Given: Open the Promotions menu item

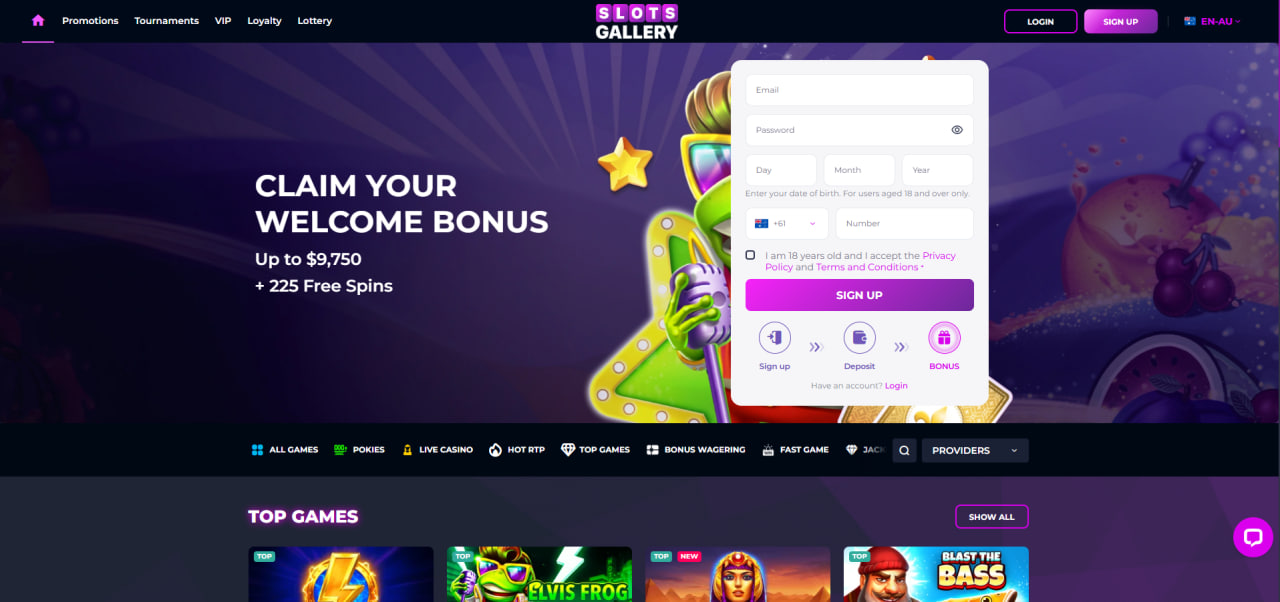Looking at the screenshot, I should click(90, 21).
